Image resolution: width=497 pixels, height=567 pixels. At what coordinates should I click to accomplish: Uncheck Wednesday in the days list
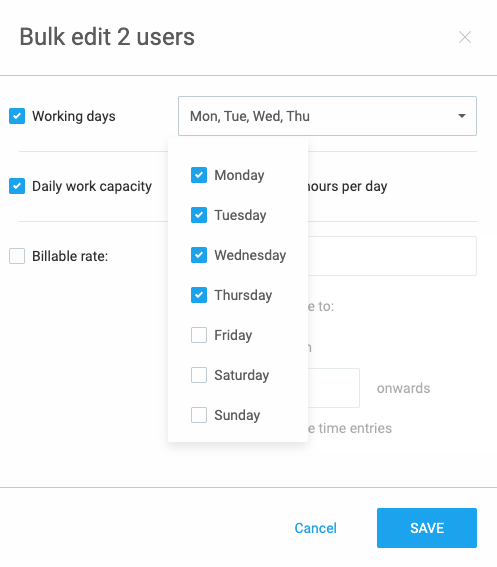[x=199, y=255]
